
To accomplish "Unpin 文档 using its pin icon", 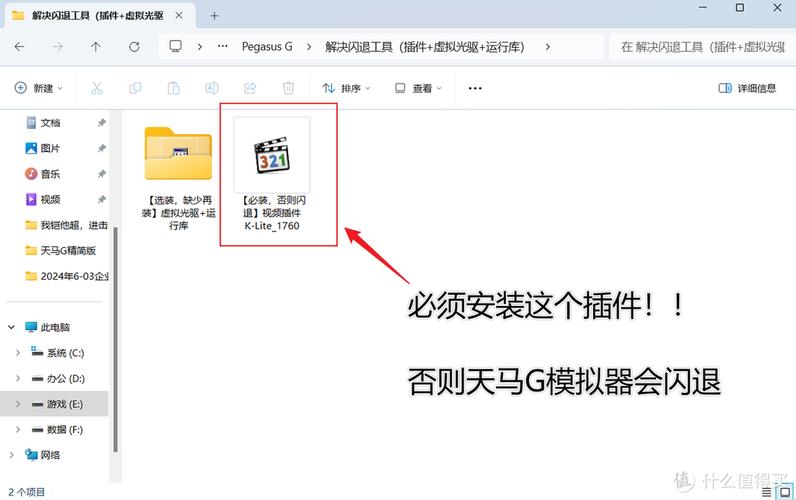I will click(x=102, y=123).
